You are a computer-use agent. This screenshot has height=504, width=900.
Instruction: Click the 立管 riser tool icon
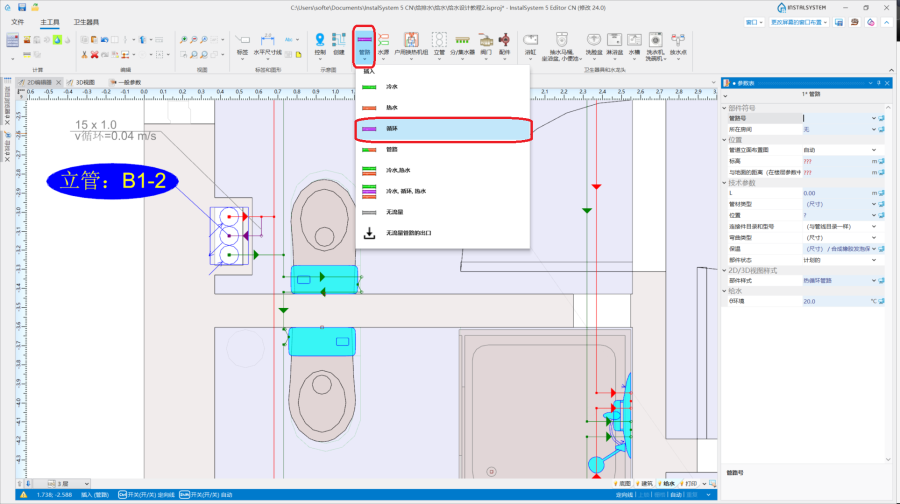pyautogui.click(x=438, y=44)
